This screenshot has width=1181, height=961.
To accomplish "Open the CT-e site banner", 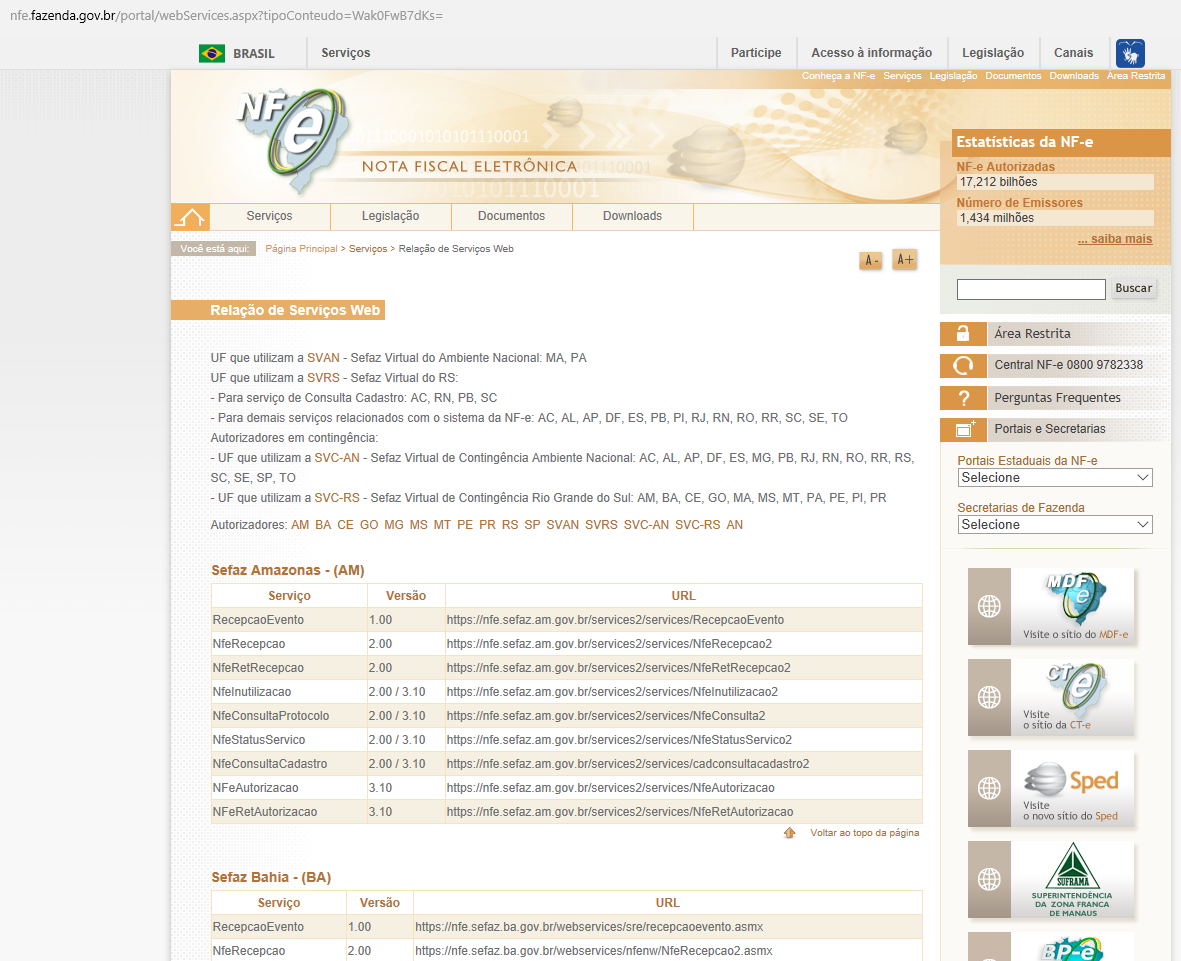I will coord(1051,697).
